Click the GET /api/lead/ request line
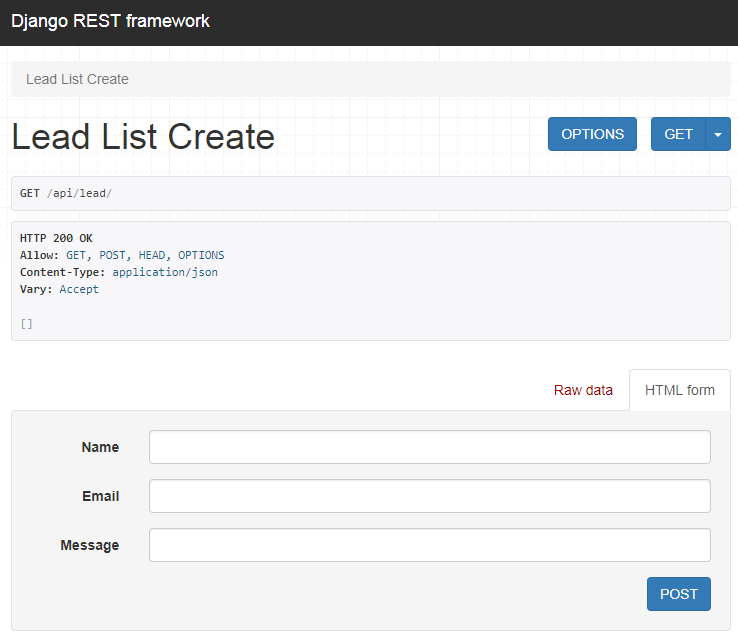 [x=66, y=193]
